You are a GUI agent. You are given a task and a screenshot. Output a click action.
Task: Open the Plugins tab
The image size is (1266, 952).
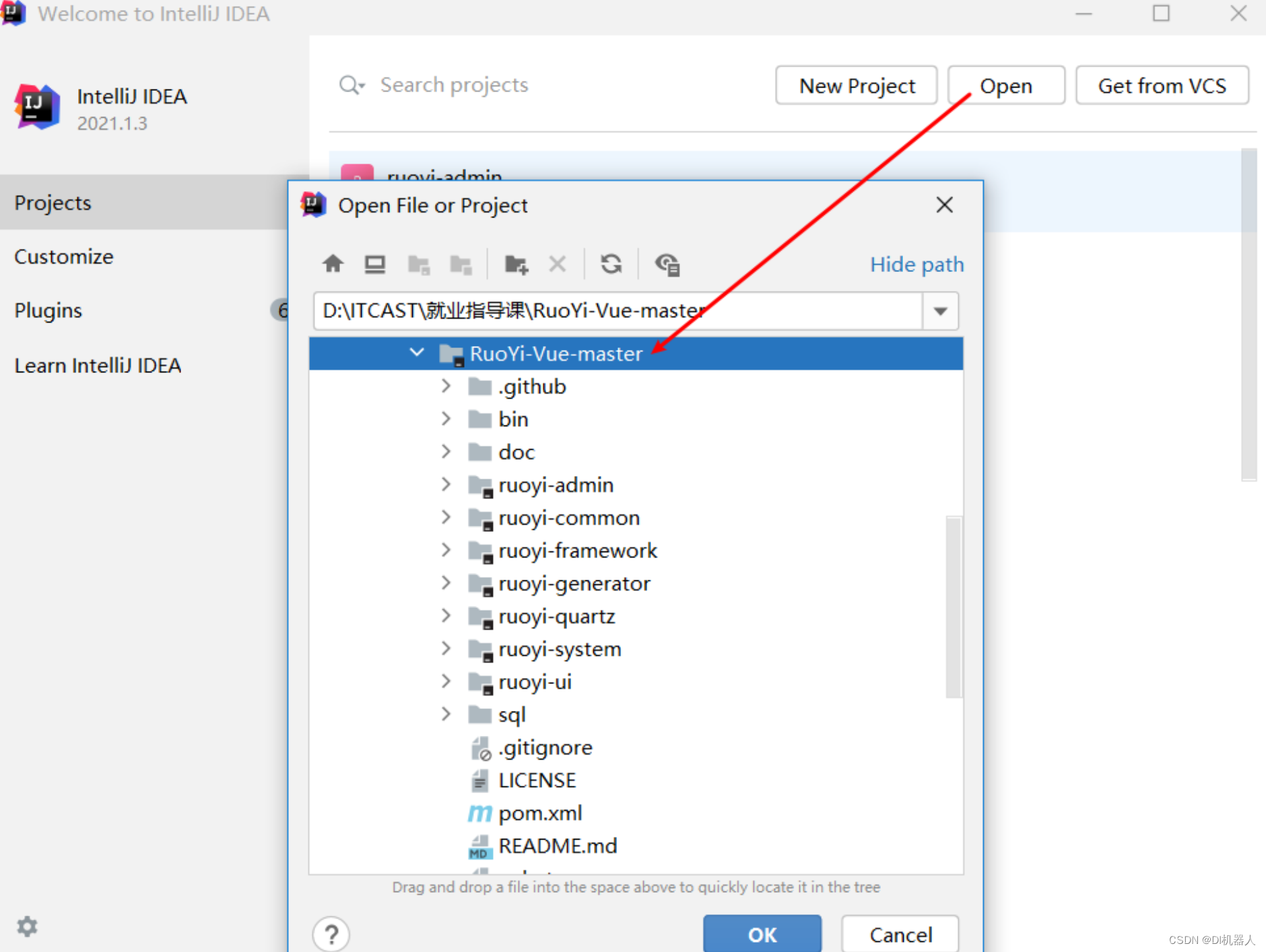144,310
